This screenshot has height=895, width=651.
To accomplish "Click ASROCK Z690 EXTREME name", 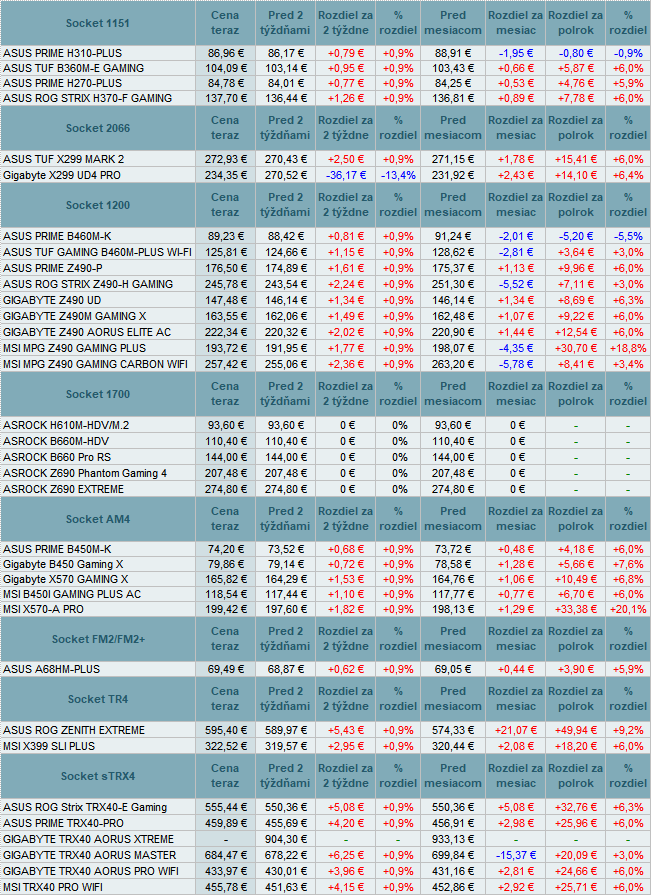I will pos(63,489).
